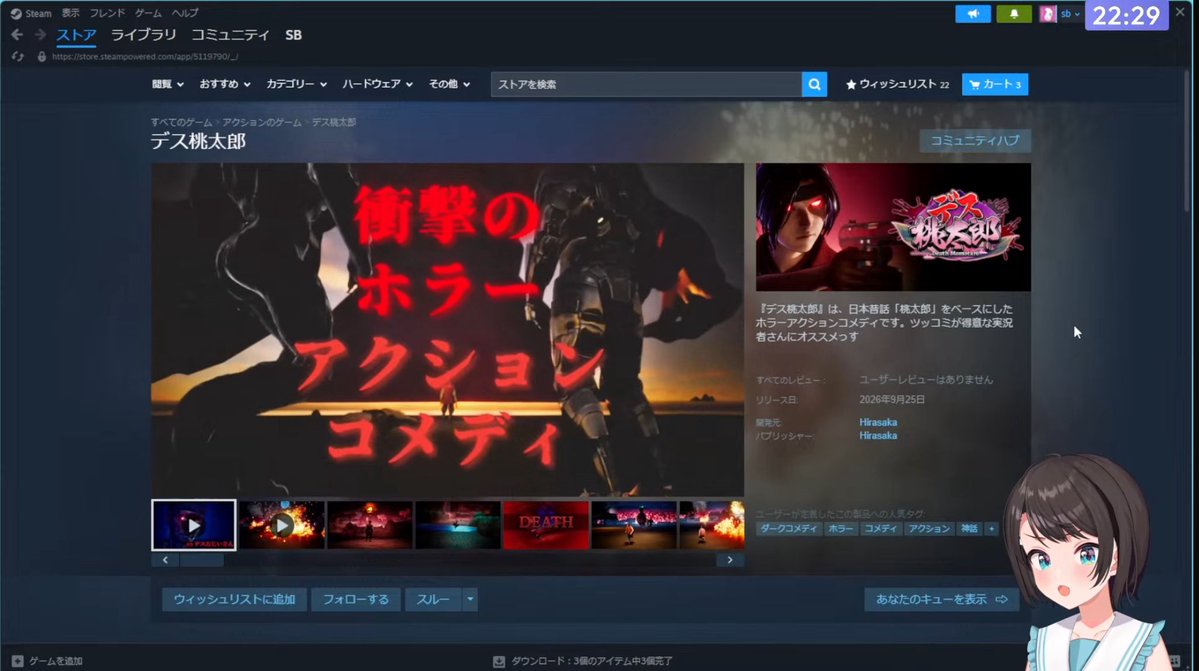Click the ダウンロード status text

click(x=592, y=661)
